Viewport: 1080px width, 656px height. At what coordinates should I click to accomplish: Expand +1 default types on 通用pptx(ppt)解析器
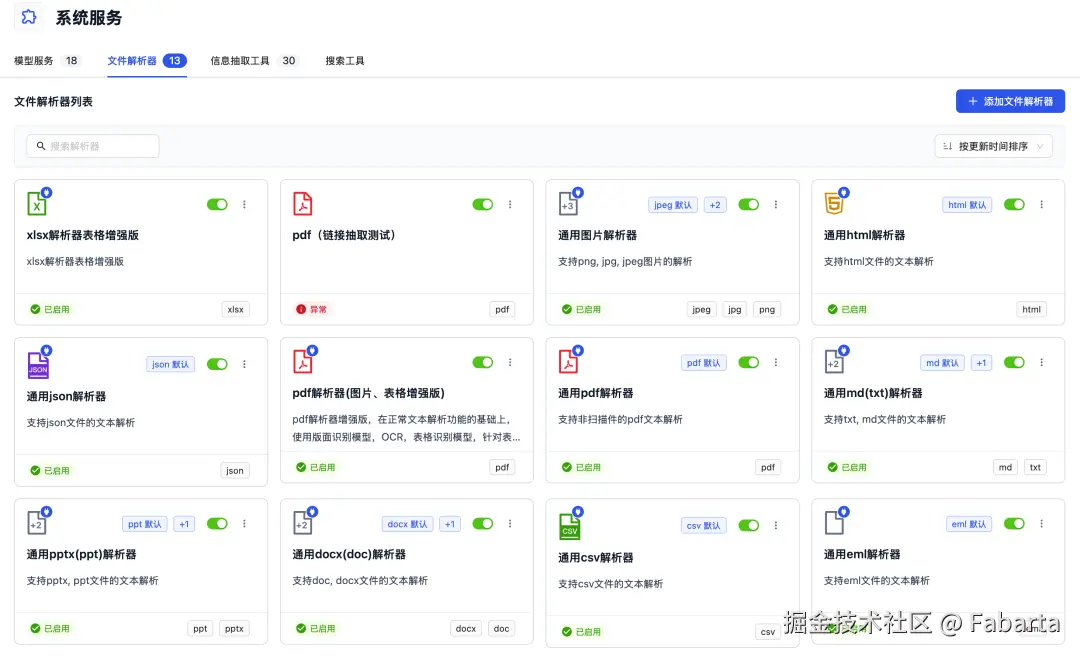[x=184, y=524]
